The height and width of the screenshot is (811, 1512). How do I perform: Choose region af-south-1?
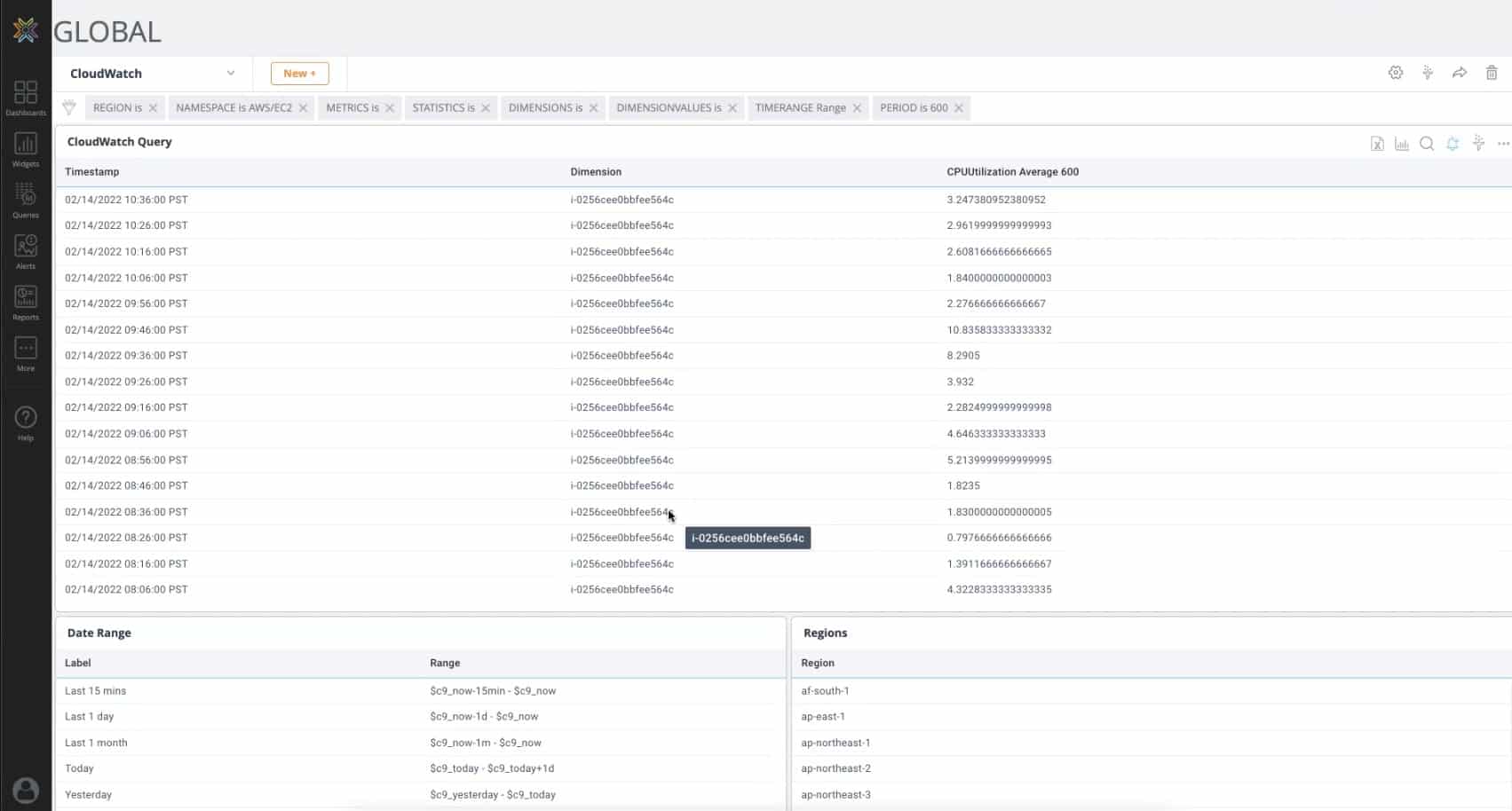tap(825, 690)
